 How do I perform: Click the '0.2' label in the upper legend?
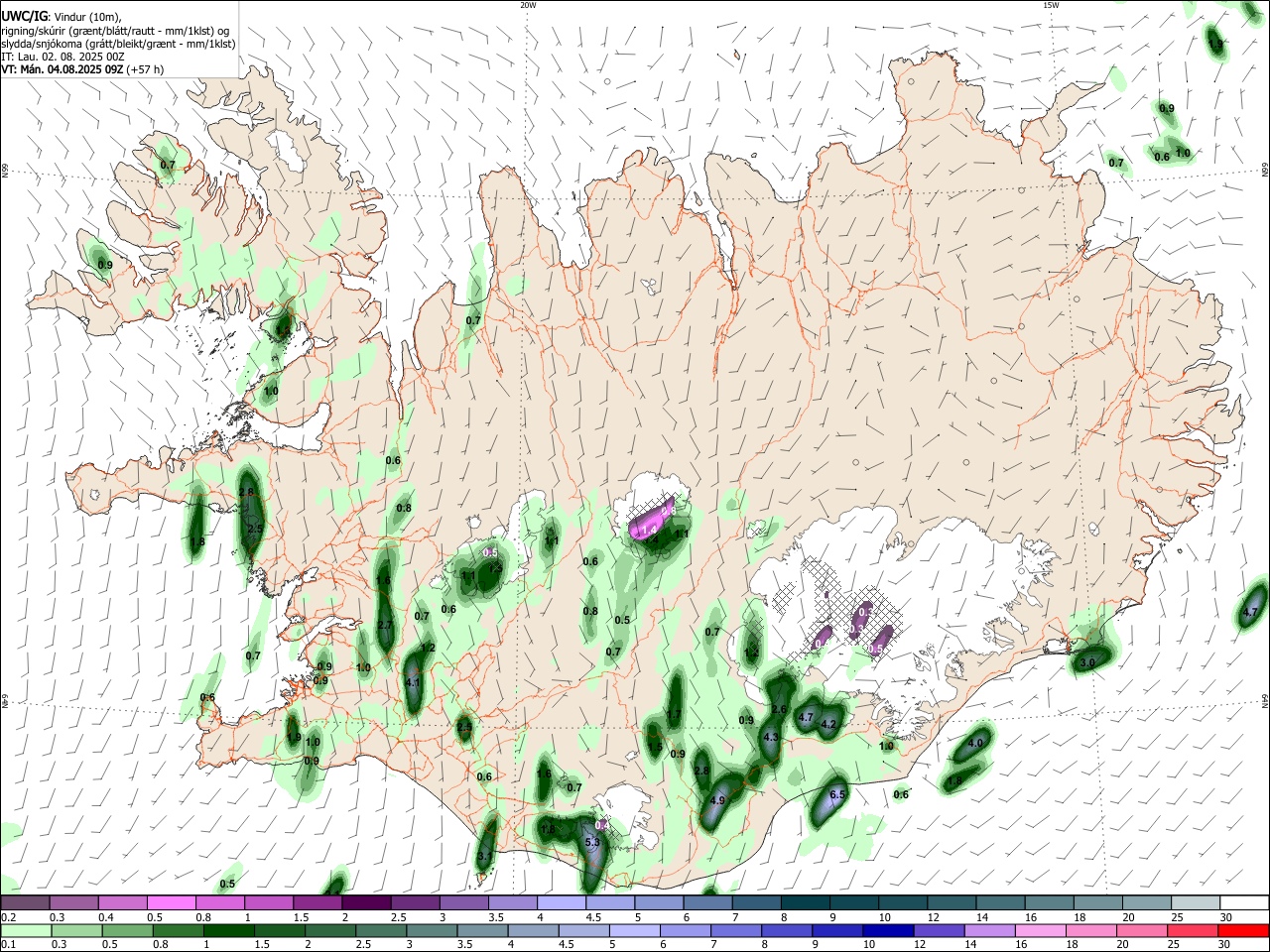9,917
